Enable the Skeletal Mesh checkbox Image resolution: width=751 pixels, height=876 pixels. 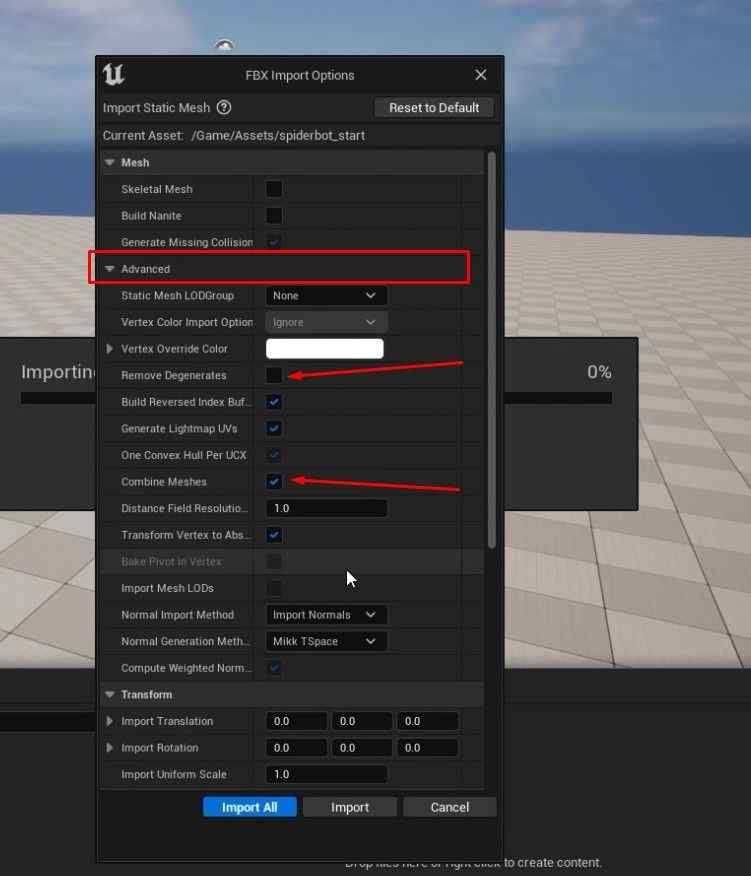274,189
